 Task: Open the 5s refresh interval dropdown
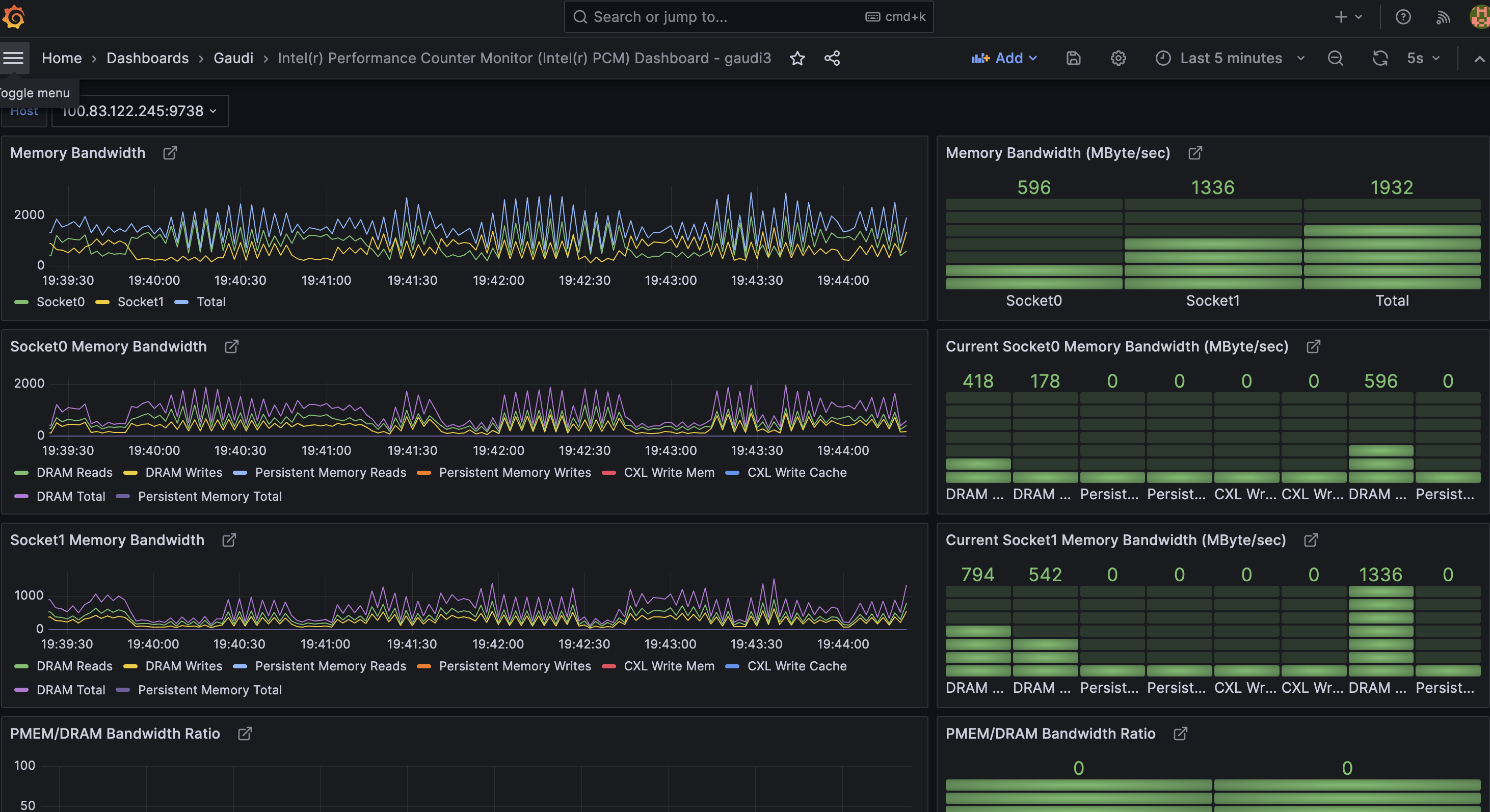[x=1423, y=58]
